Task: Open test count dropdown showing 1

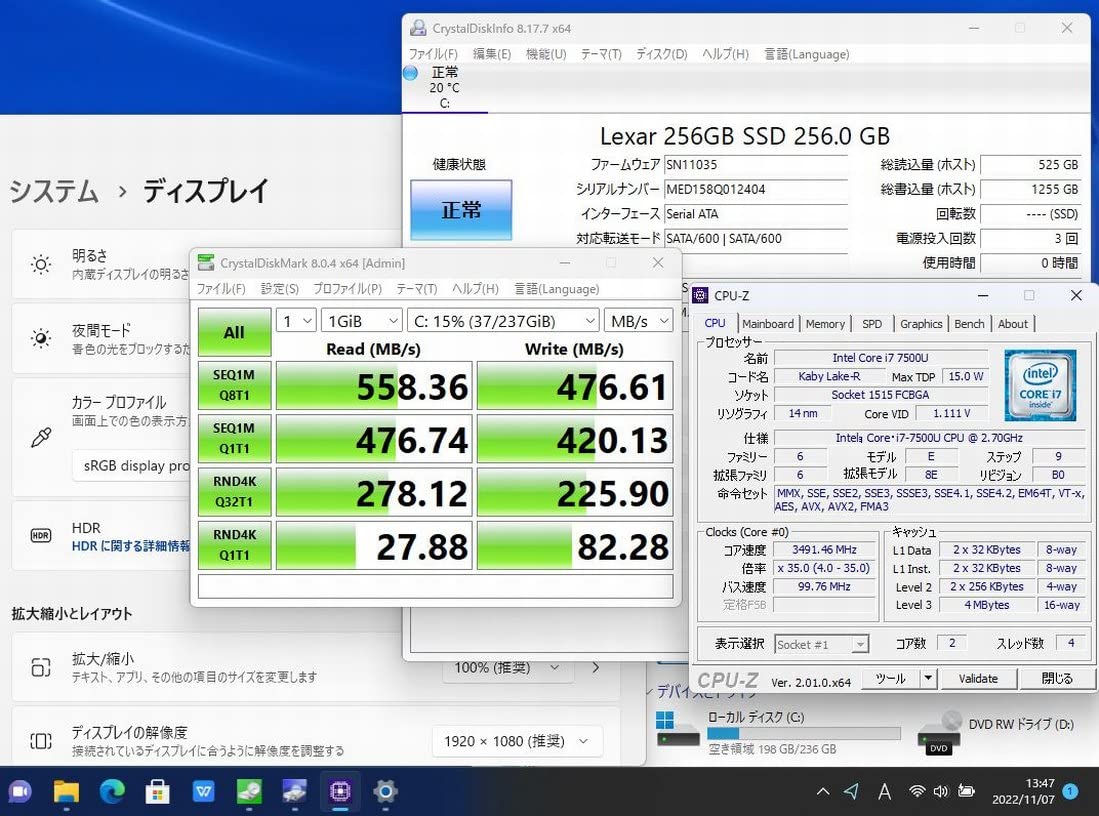Action: click(x=296, y=321)
